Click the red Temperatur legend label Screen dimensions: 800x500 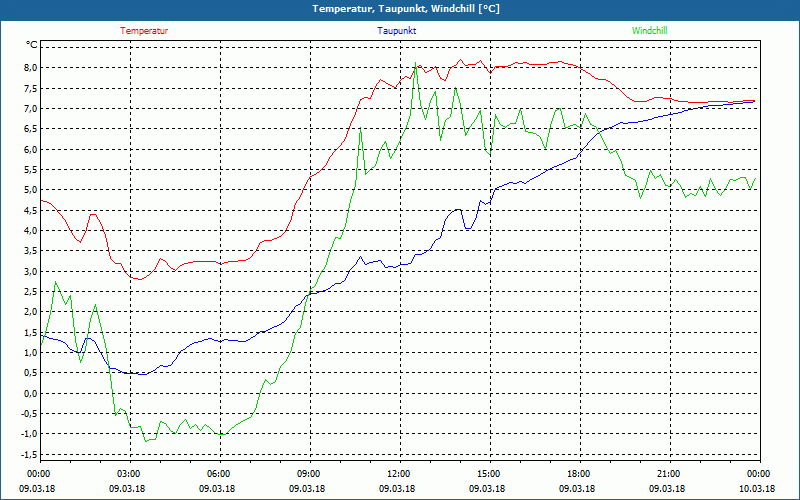144,31
